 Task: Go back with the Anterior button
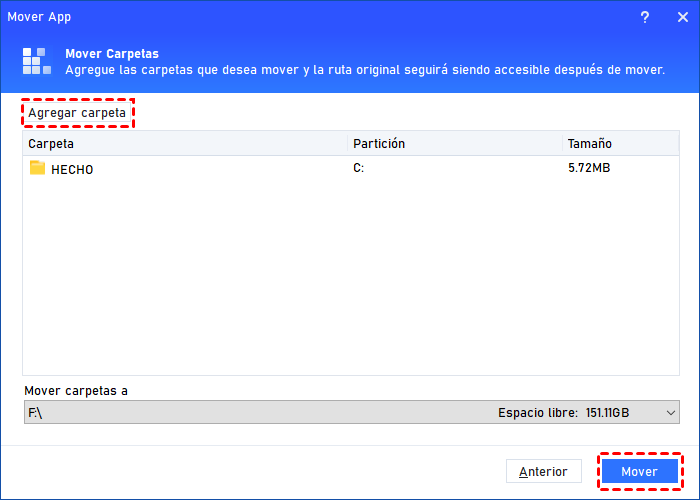point(543,471)
